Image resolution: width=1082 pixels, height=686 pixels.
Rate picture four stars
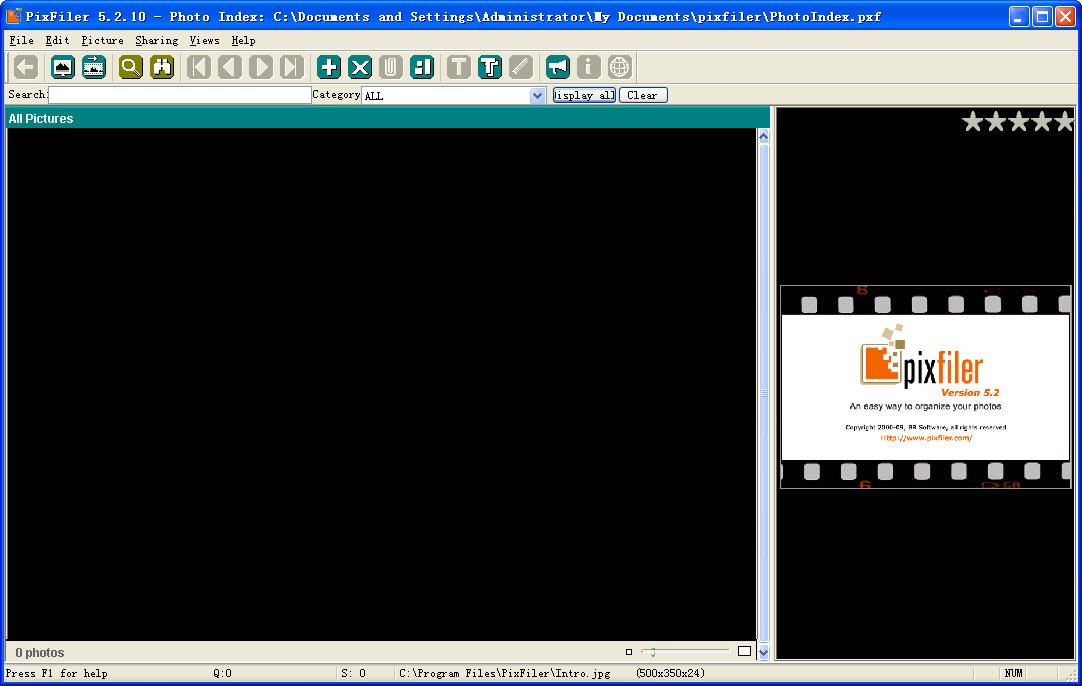[1041, 121]
